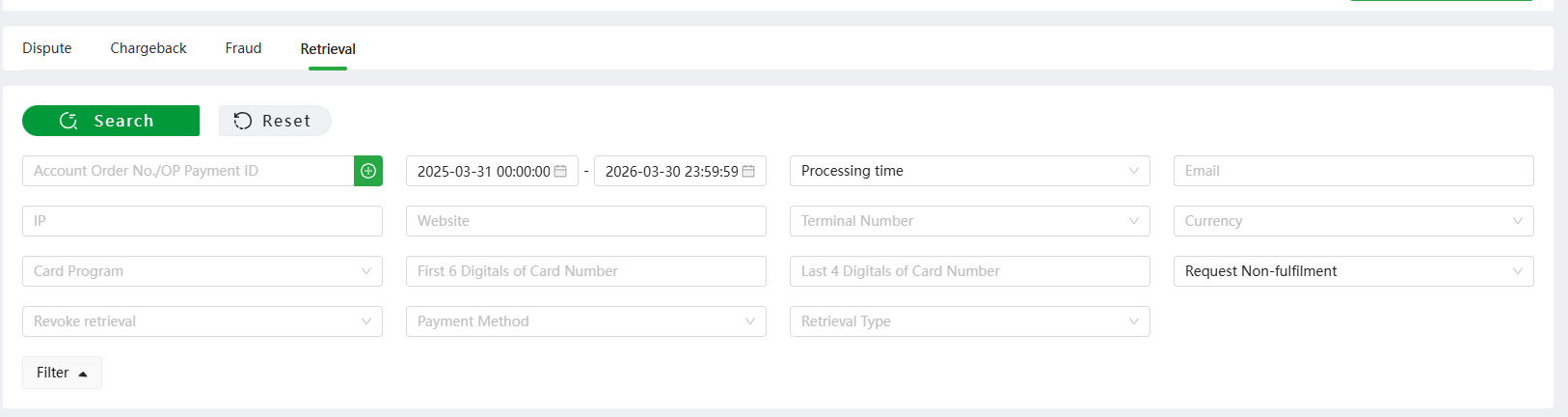Open the Request Non-fulfilment dropdown
The image size is (1568, 417).
1353,271
